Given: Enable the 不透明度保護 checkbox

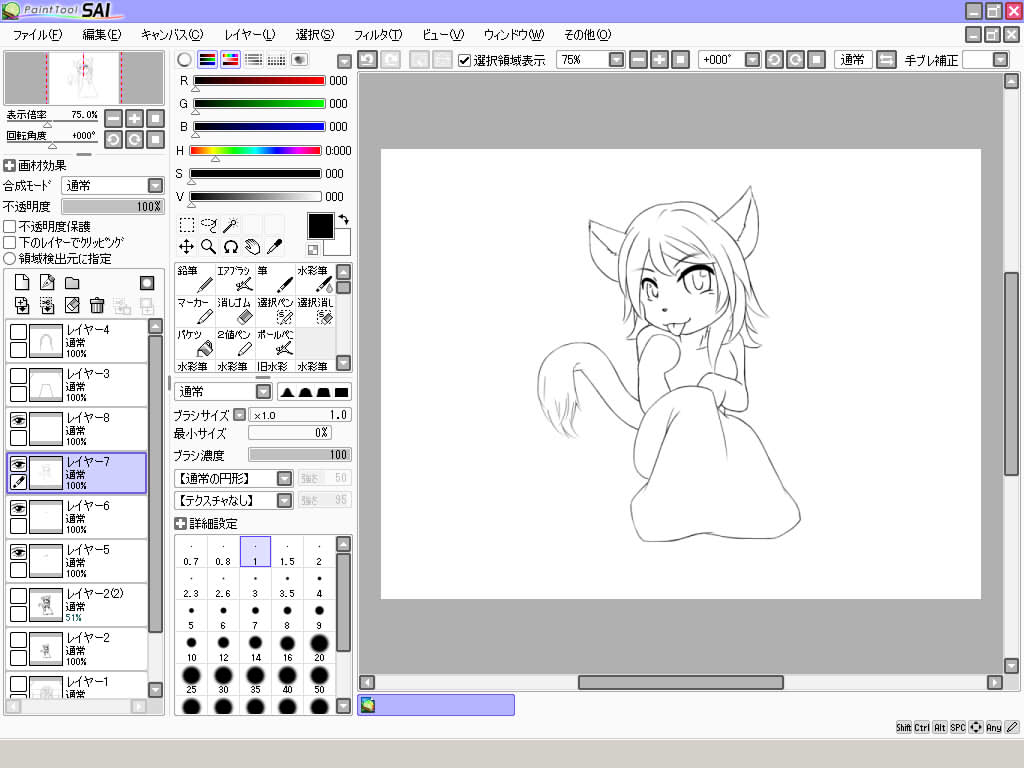Looking at the screenshot, I should [9, 227].
